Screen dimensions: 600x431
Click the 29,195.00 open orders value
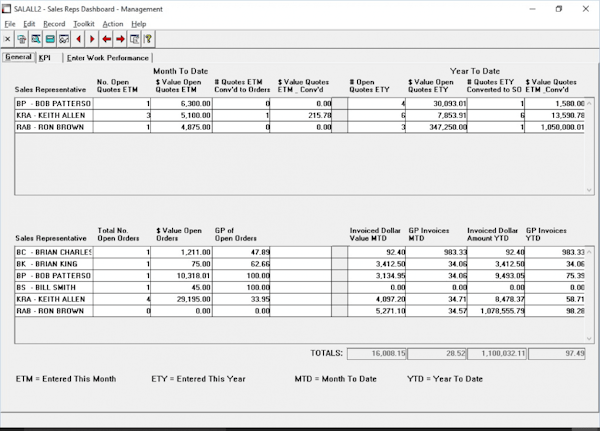(x=181, y=299)
